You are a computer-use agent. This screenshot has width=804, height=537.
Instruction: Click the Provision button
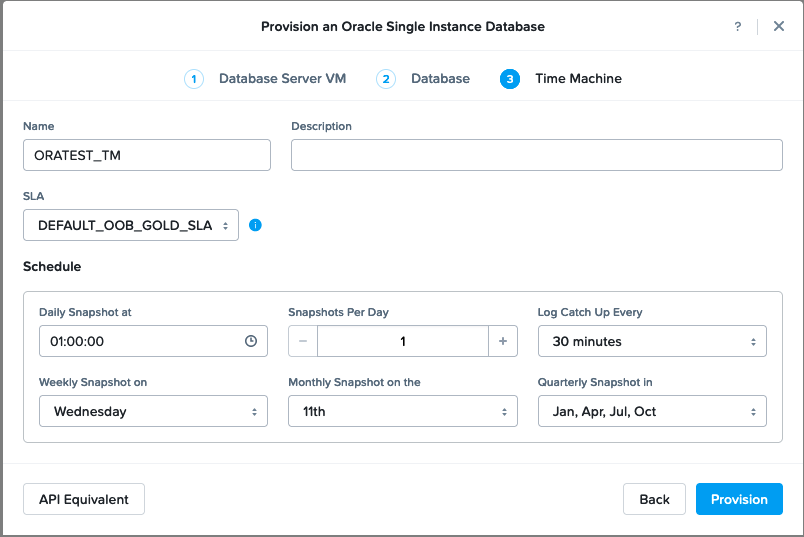click(x=739, y=499)
